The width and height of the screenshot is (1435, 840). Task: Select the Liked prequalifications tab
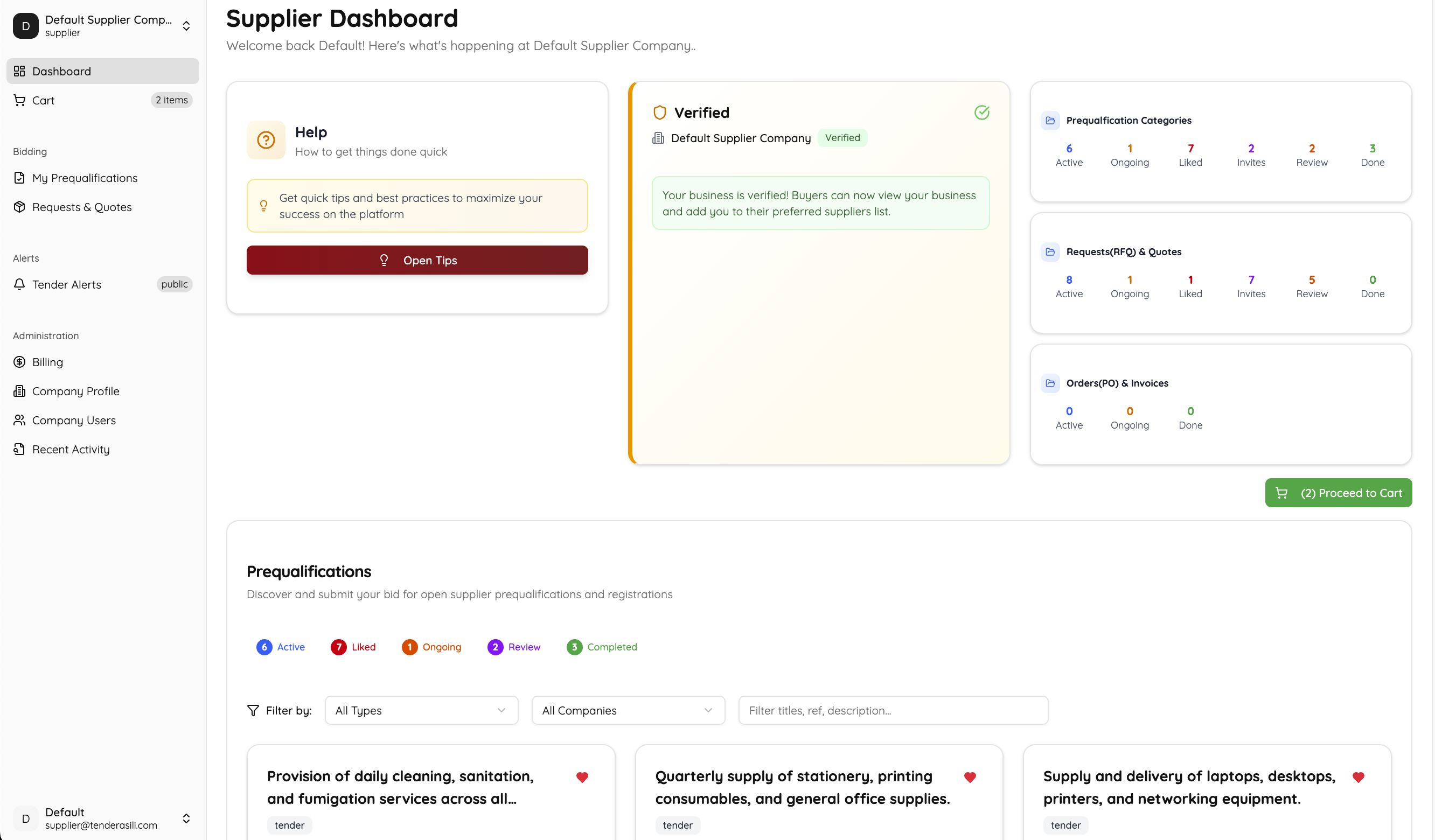click(353, 647)
